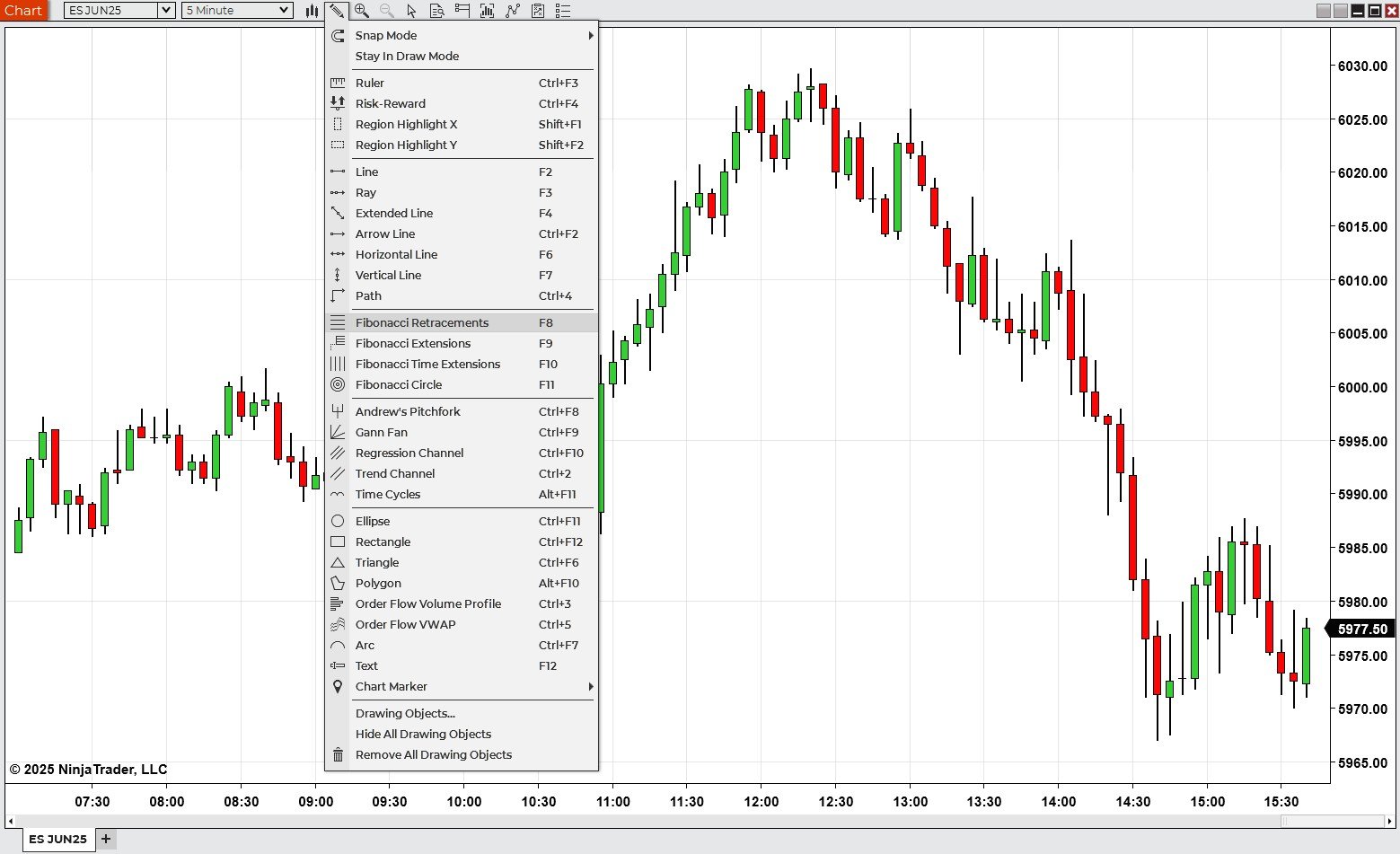Click the left arrow of horizontal scrollbar
The image size is (1400, 854).
click(10, 821)
